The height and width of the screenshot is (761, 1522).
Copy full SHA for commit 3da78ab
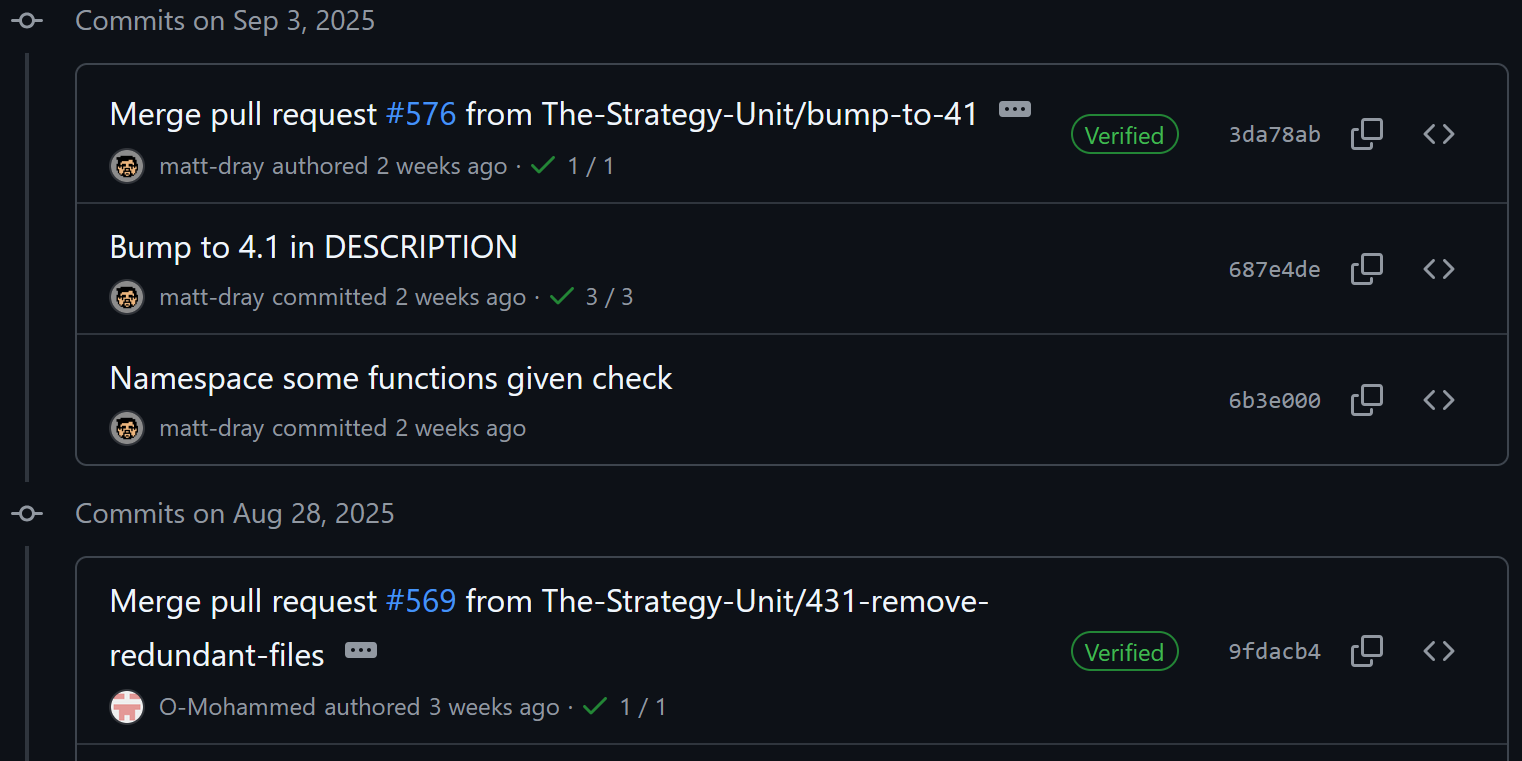click(x=1366, y=134)
